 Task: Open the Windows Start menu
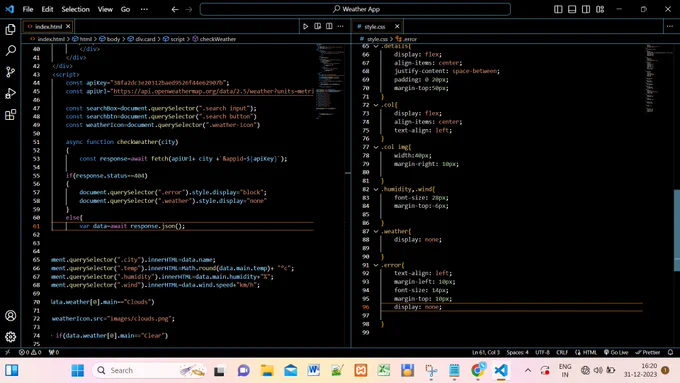(78, 370)
